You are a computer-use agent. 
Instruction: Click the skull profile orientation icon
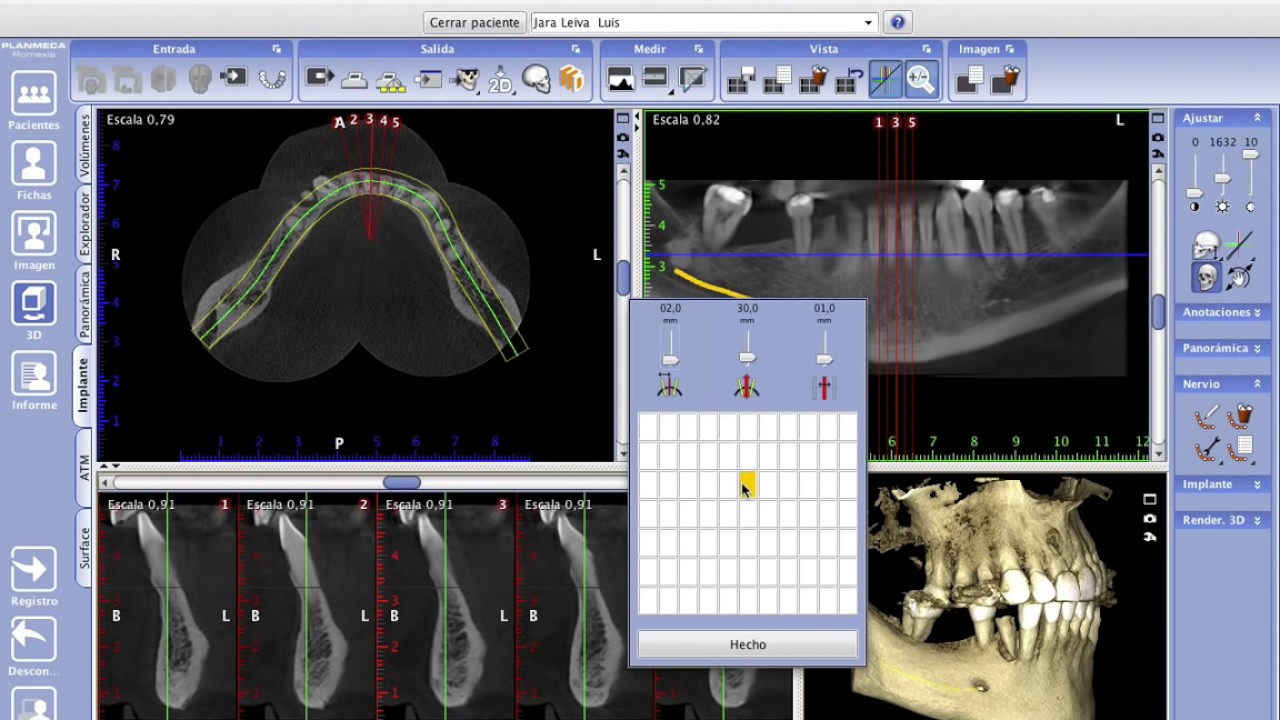click(1206, 244)
